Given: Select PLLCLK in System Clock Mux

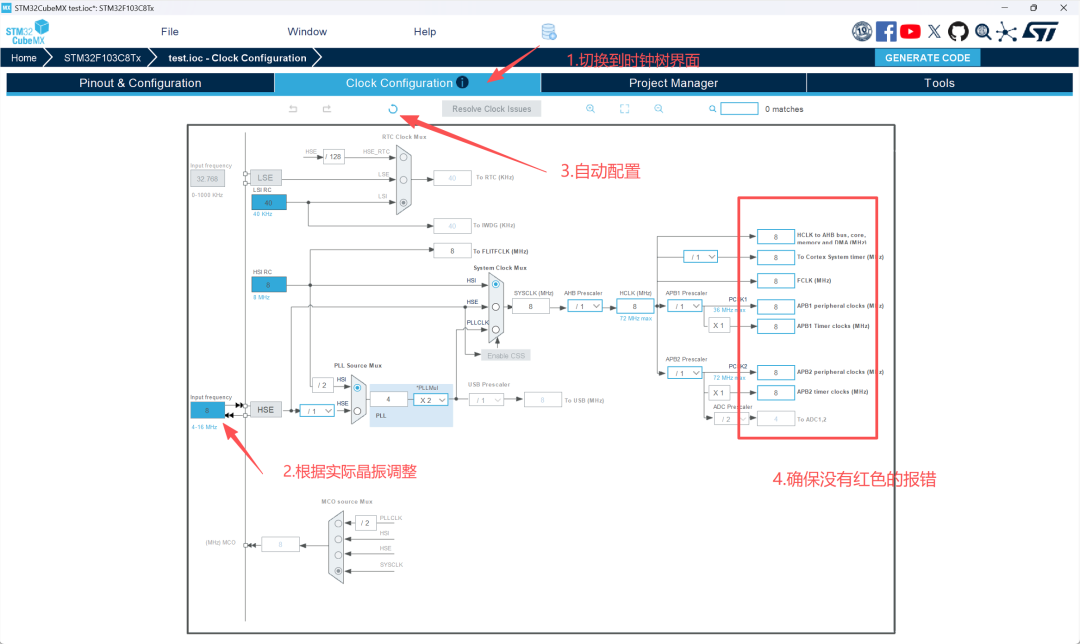Looking at the screenshot, I should tap(496, 329).
